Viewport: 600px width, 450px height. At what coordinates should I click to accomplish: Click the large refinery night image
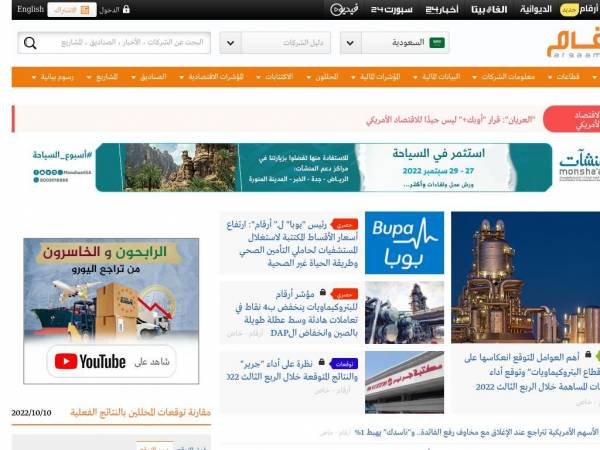point(525,277)
